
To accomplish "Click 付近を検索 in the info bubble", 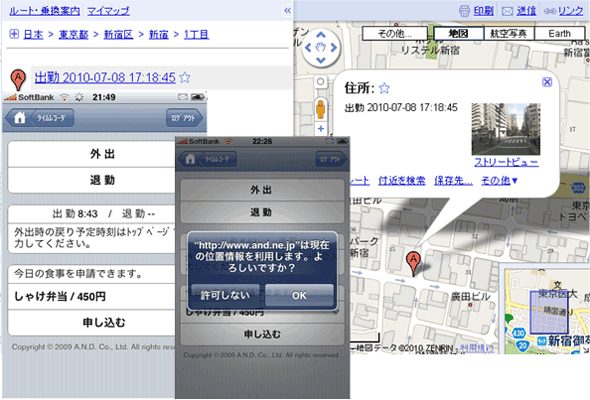I will (401, 181).
